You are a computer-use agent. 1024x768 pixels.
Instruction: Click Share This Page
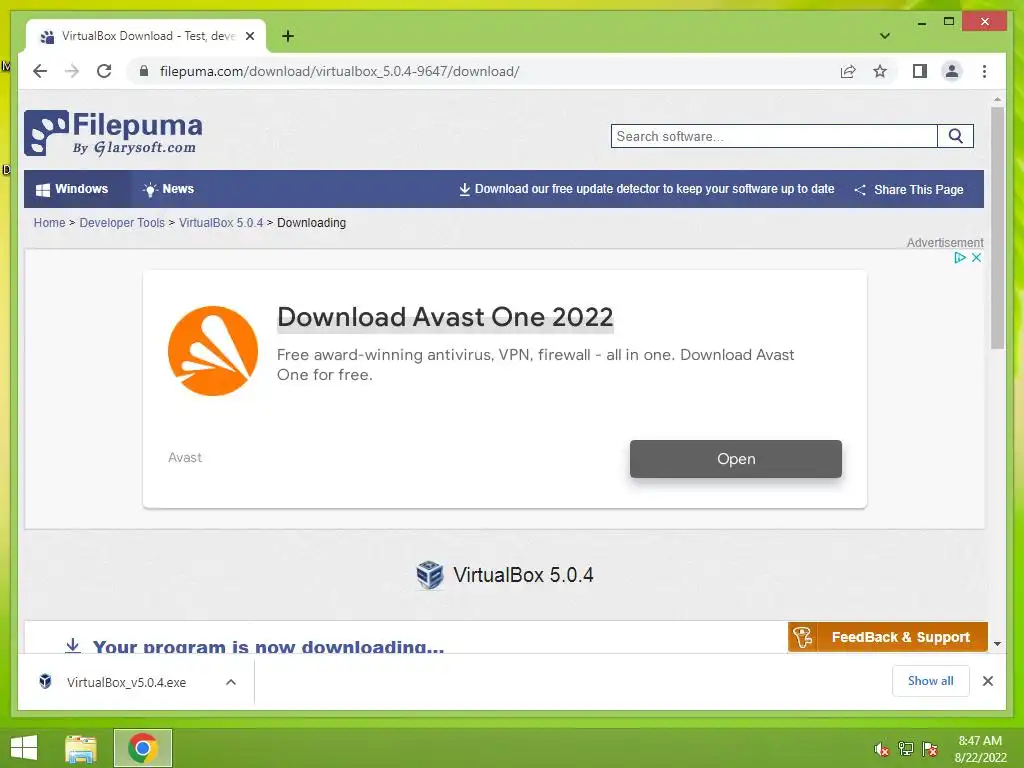coord(909,189)
